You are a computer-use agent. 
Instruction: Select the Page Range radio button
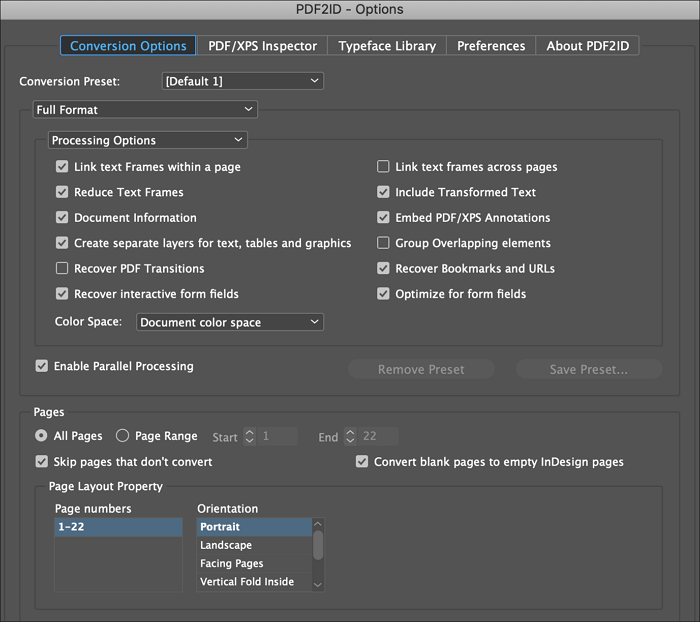pyautogui.click(x=123, y=436)
